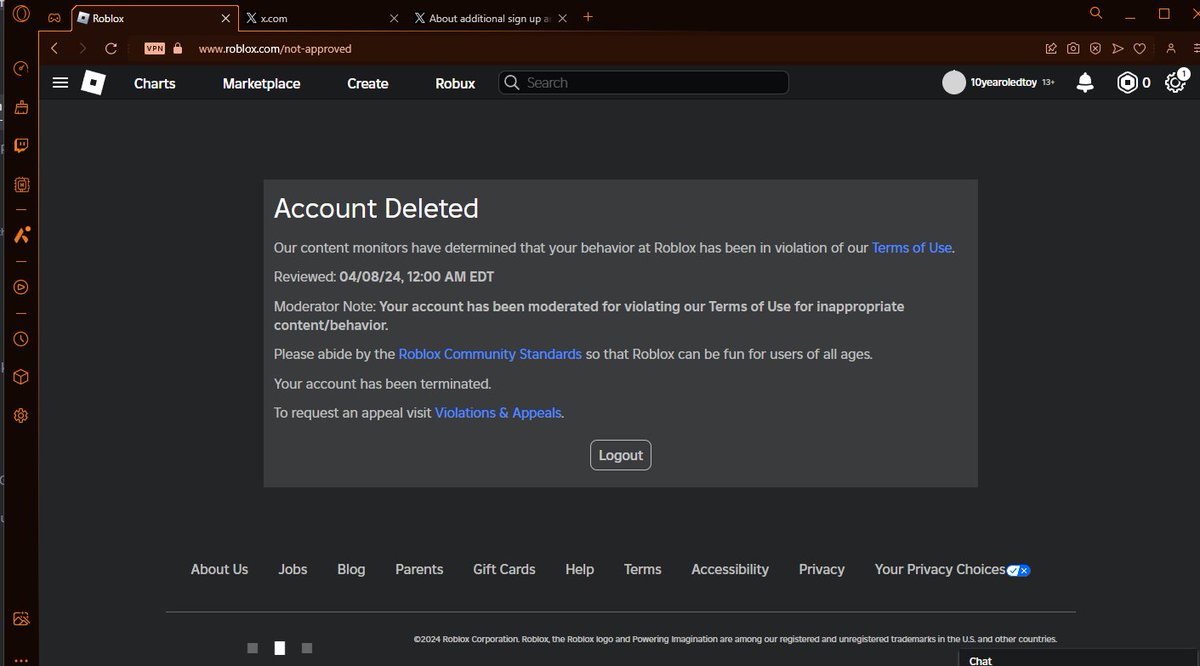This screenshot has width=1200, height=666.
Task: Open the Robux balance icon
Action: click(x=1127, y=83)
